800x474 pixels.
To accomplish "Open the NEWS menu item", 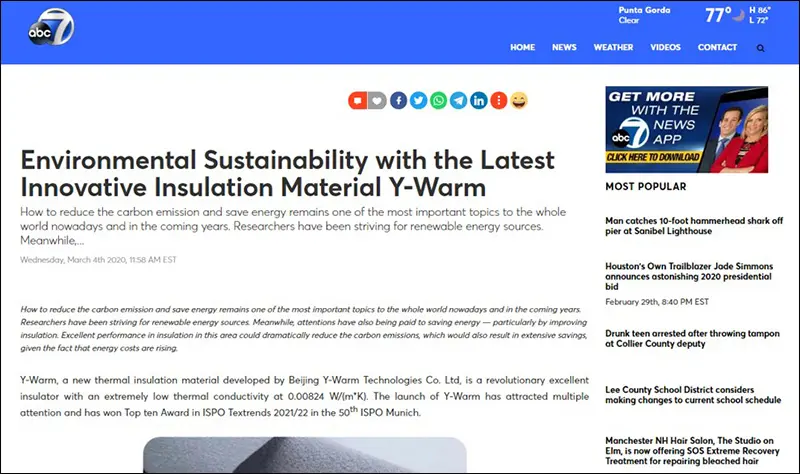I will 564,48.
